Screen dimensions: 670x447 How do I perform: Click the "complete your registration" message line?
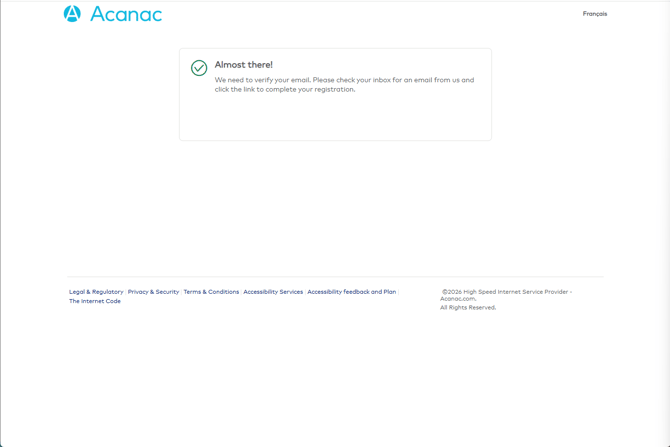point(284,89)
